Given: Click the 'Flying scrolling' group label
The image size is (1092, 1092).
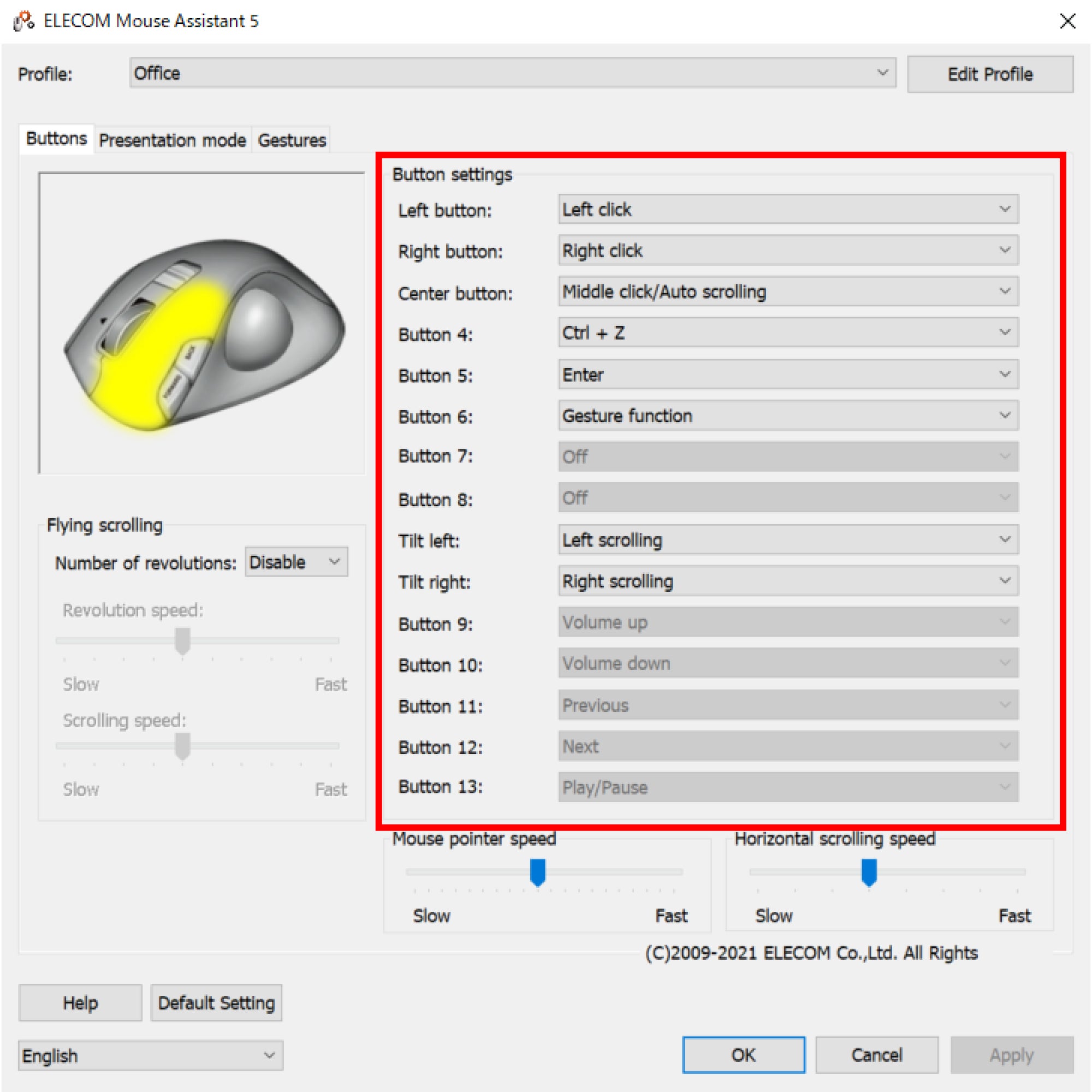Looking at the screenshot, I should [105, 525].
